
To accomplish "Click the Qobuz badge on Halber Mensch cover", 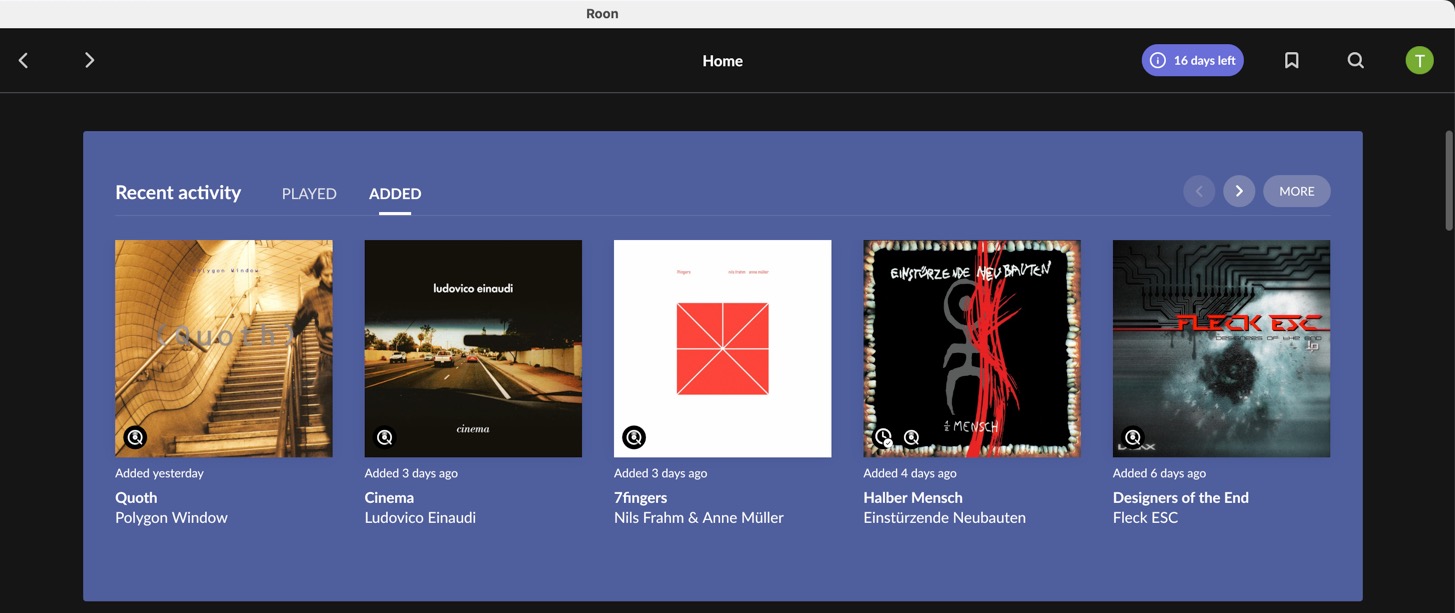I will (911, 437).
